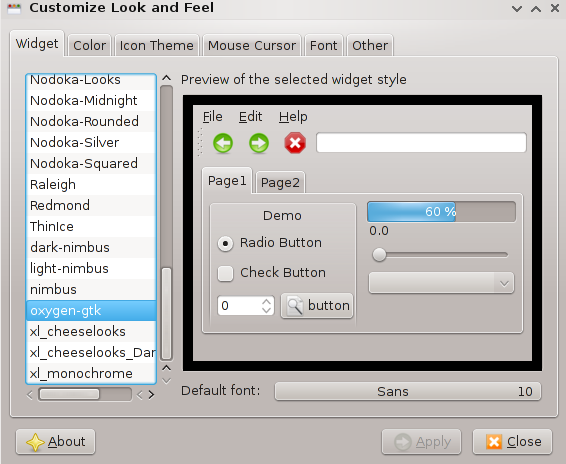The height and width of the screenshot is (464, 566).
Task: Click theme list scroll-up arrow
Action: click(x=166, y=78)
